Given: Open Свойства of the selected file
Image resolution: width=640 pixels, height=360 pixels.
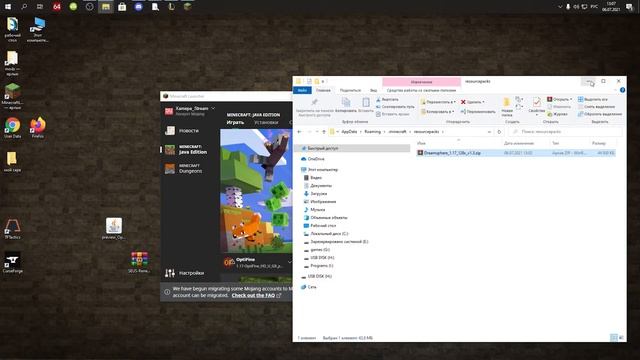Looking at the screenshot, I should 536,107.
